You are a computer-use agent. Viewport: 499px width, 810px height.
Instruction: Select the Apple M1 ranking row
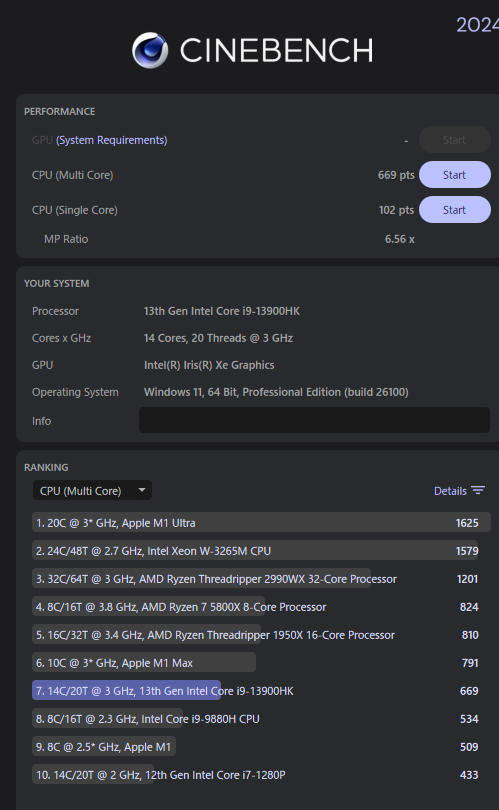[261, 746]
